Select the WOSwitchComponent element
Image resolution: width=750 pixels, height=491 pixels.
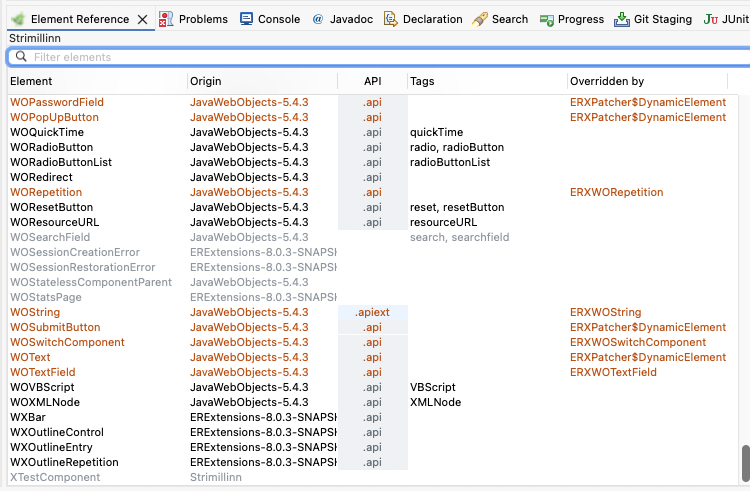tap(67, 342)
